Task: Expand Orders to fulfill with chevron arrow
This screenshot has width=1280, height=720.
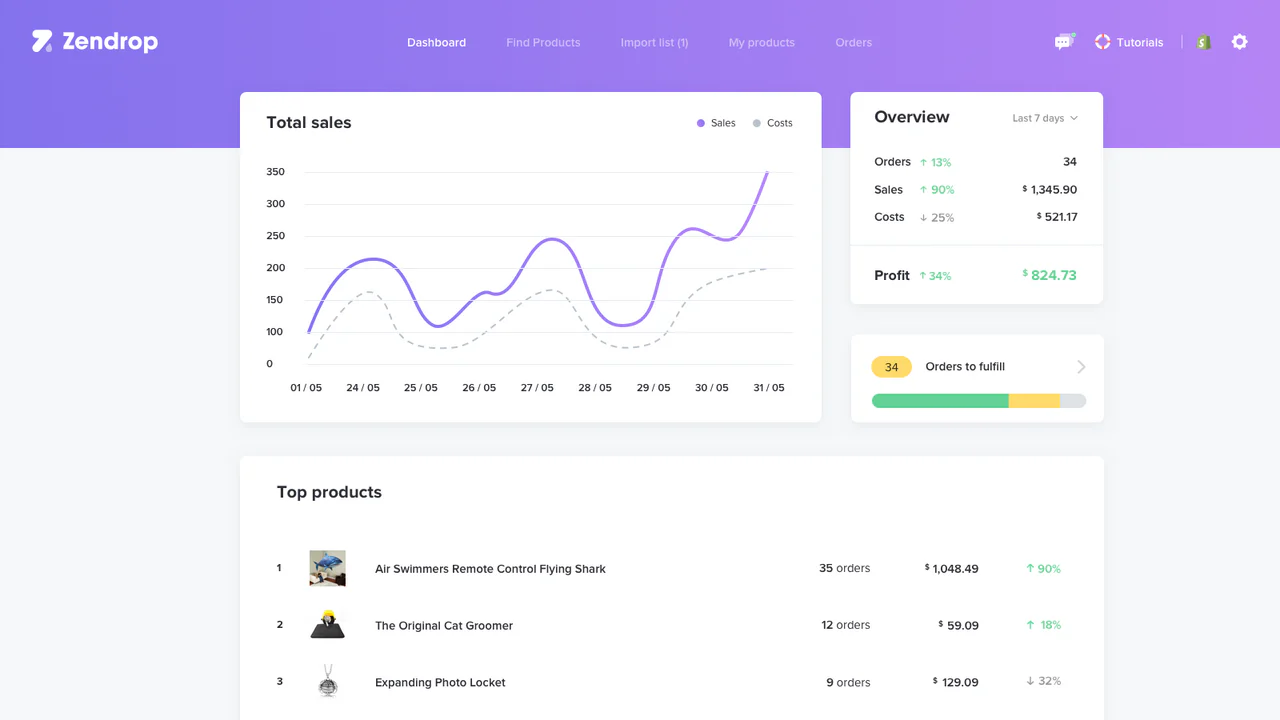Action: click(1081, 367)
